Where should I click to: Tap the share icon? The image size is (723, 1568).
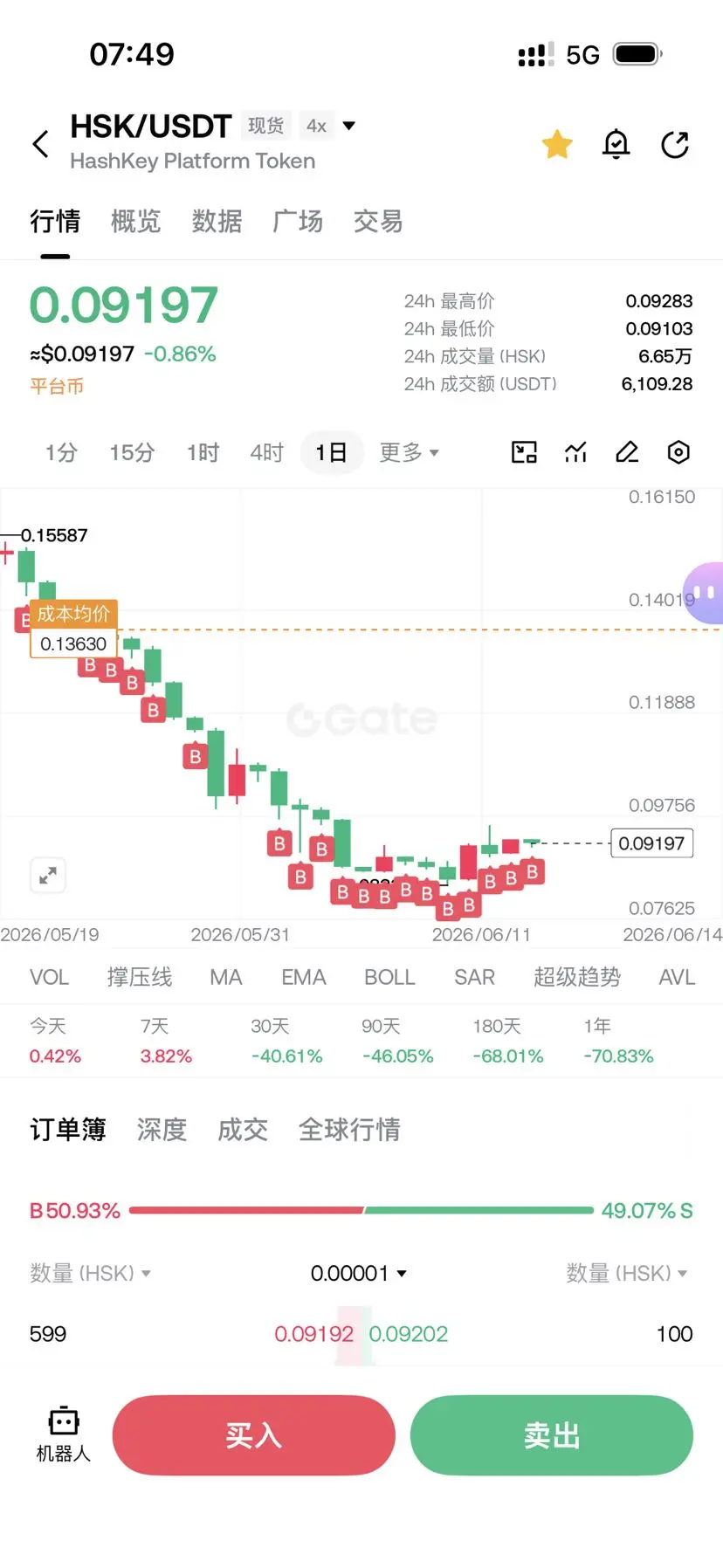pos(675,144)
